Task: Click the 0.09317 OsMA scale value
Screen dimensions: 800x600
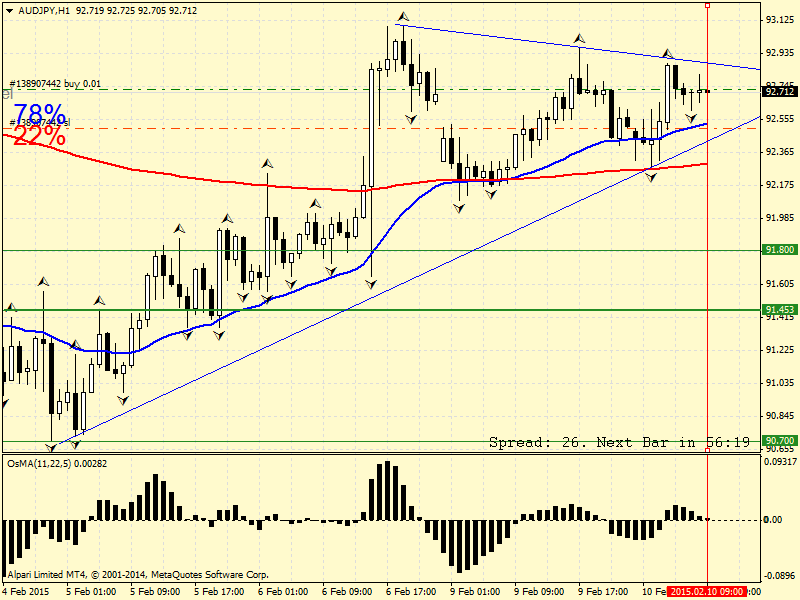Action: coord(780,462)
